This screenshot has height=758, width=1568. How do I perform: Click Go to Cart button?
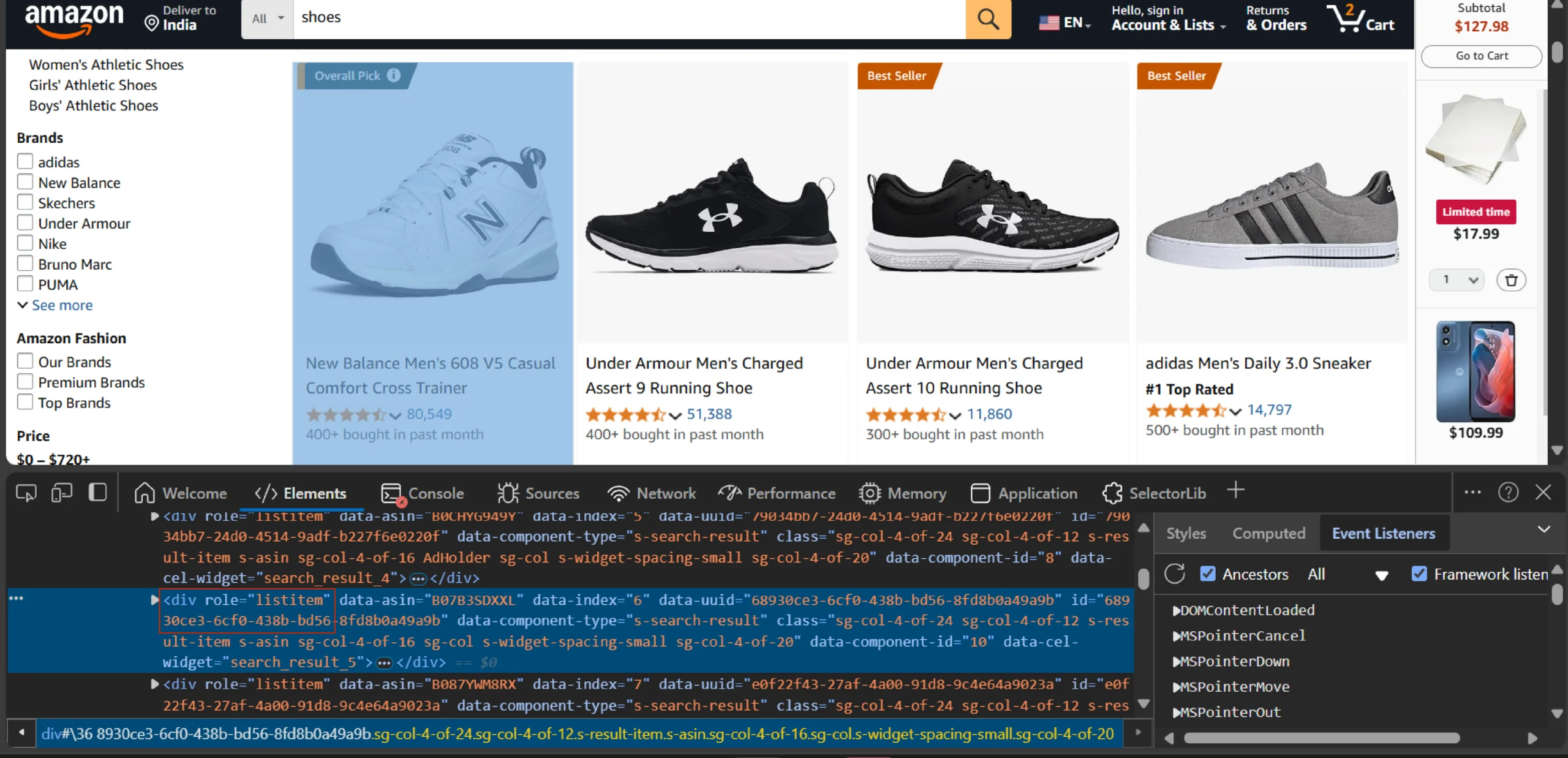pyautogui.click(x=1482, y=56)
